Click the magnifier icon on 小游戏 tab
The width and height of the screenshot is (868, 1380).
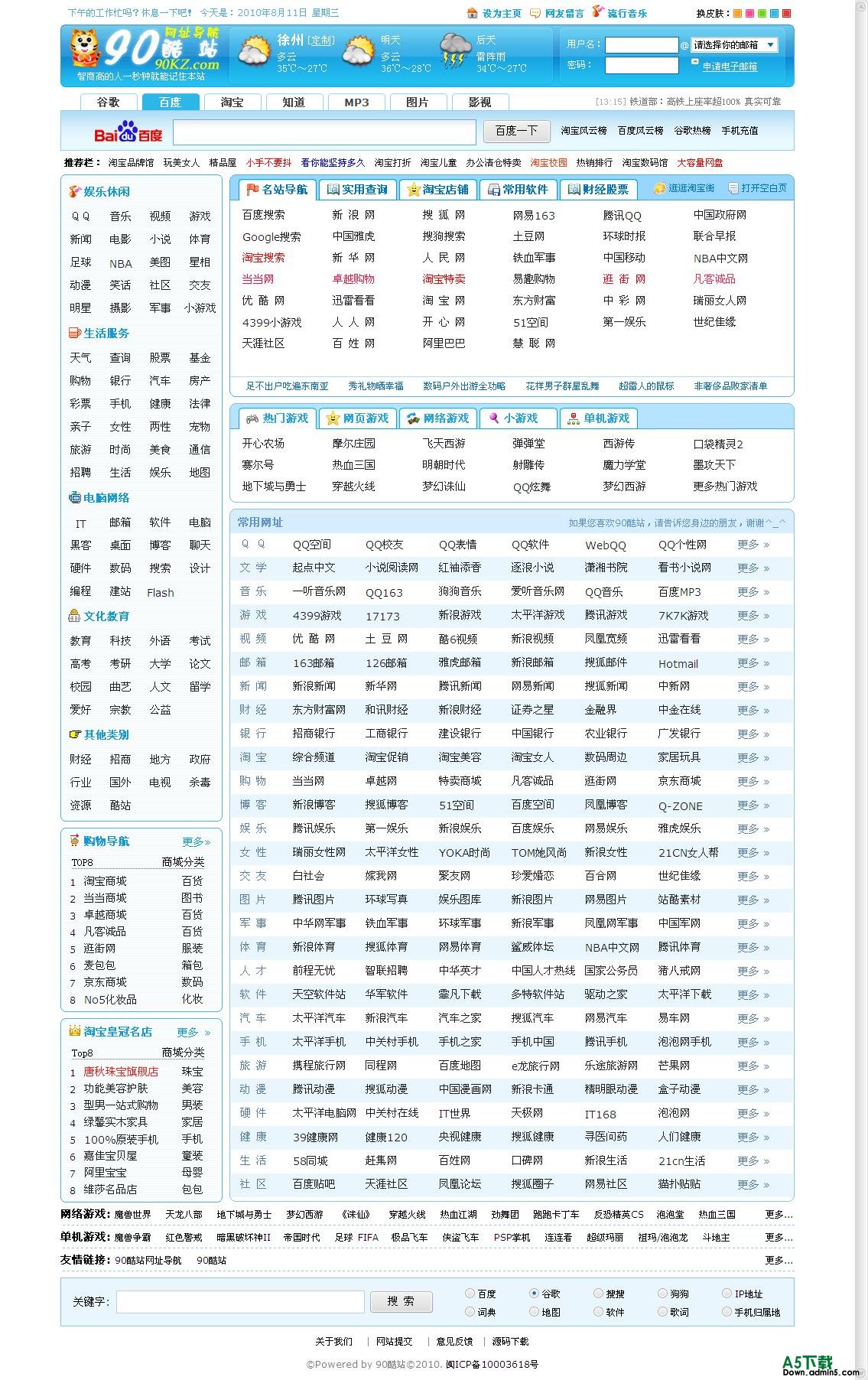click(494, 418)
